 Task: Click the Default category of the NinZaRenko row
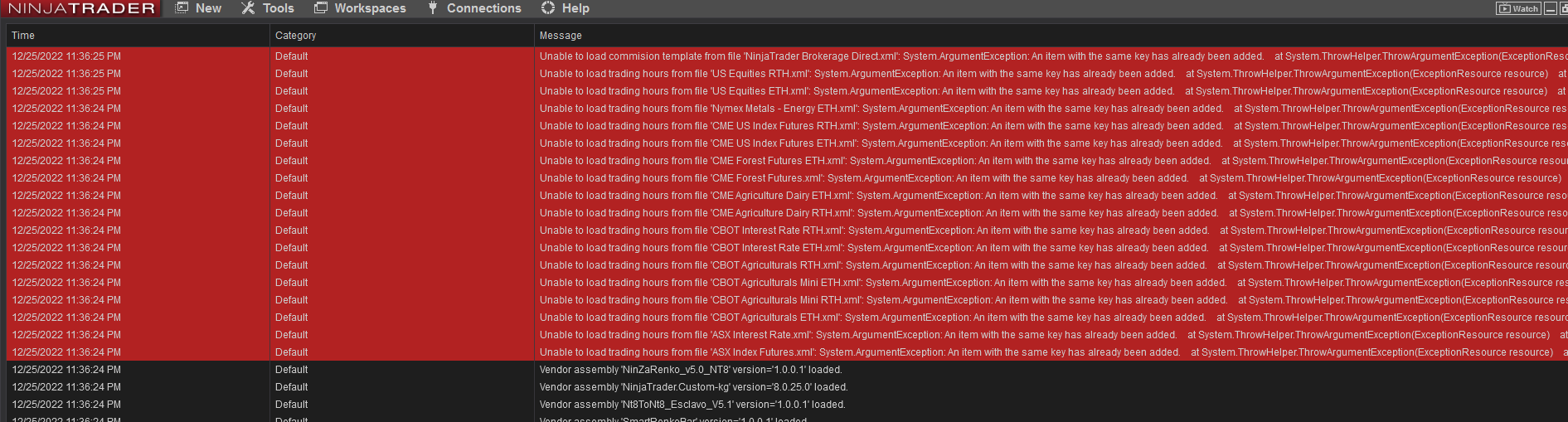pos(291,370)
